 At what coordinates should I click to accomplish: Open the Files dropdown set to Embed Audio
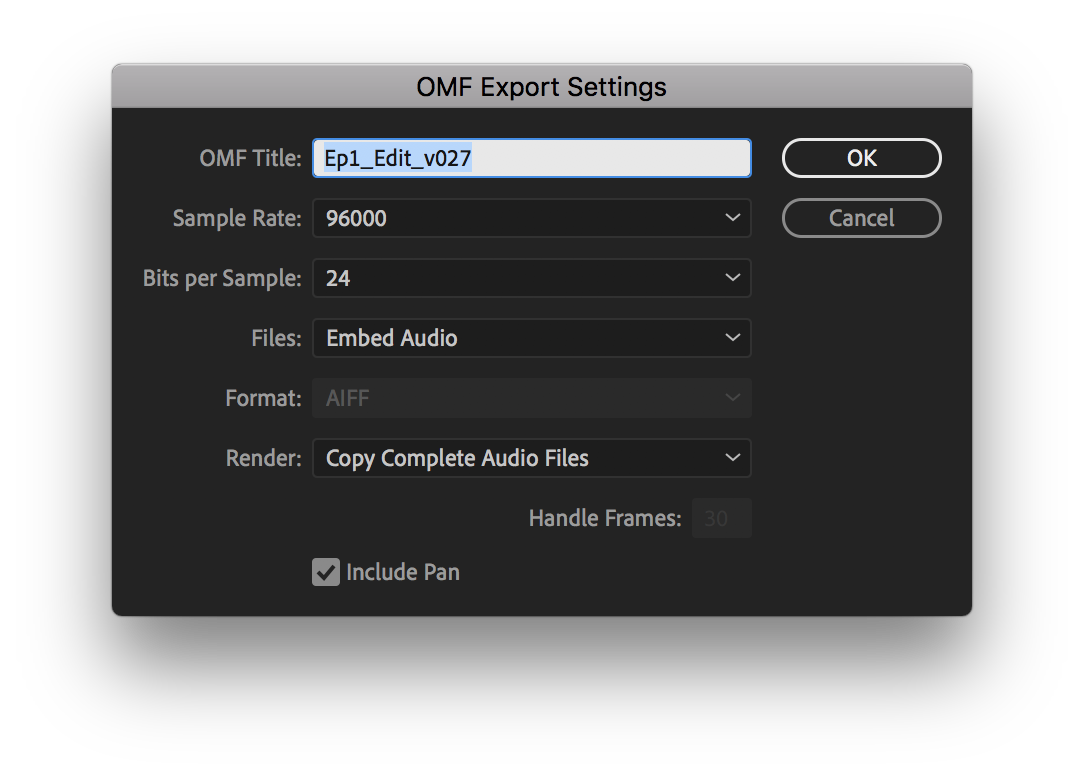pos(532,338)
